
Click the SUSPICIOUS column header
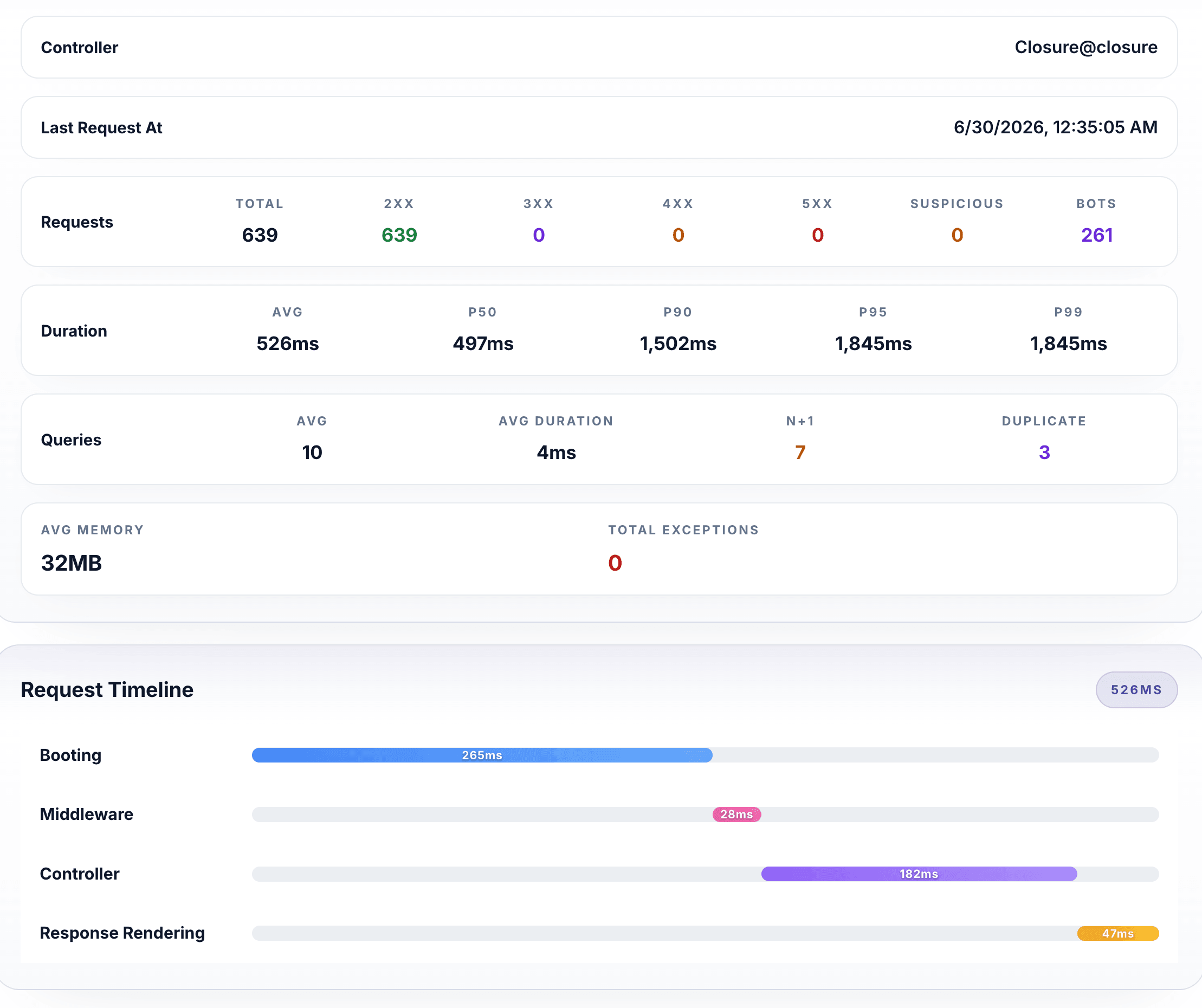coord(957,204)
